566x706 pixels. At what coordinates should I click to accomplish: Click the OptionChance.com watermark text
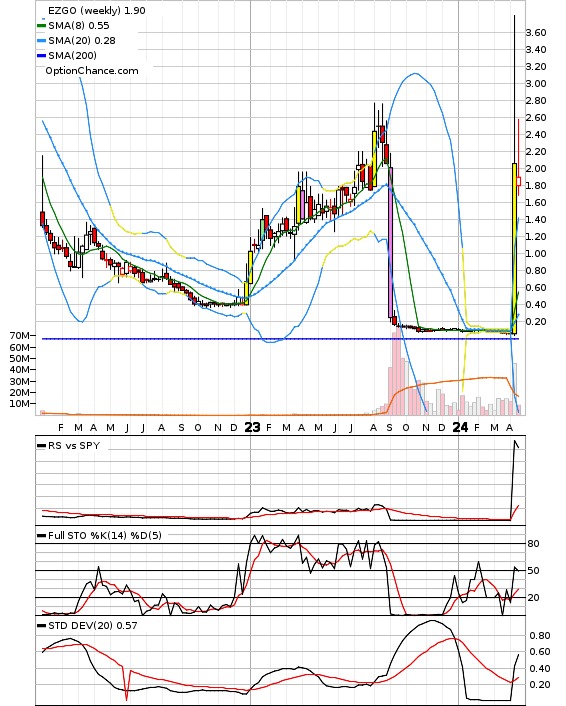tap(92, 71)
